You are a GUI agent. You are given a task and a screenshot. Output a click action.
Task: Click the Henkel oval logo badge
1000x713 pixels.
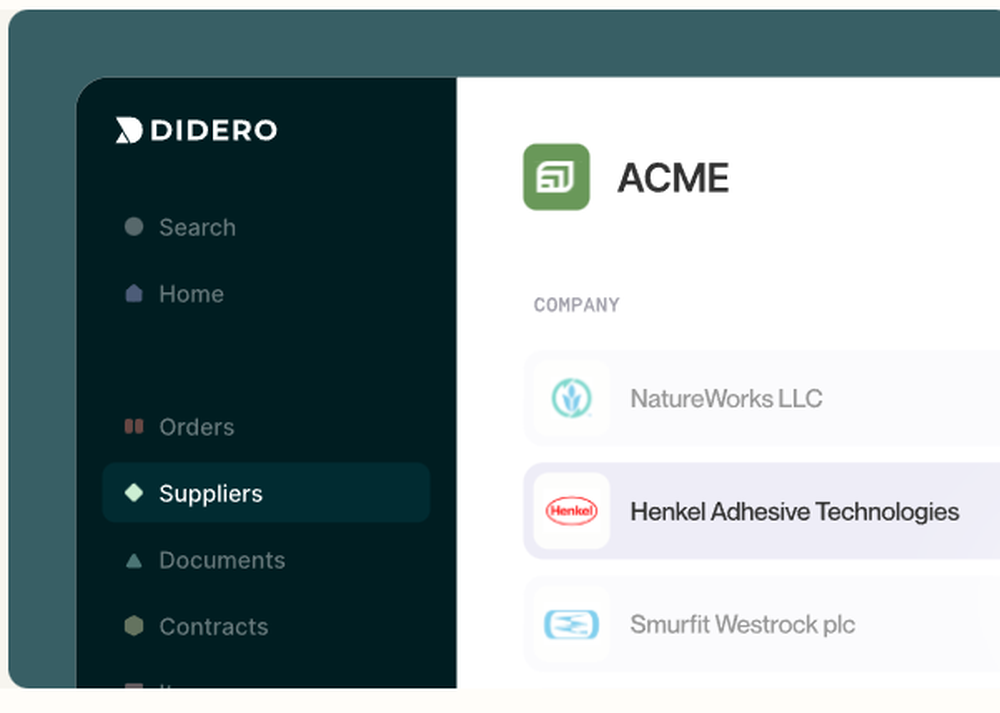pyautogui.click(x=571, y=511)
